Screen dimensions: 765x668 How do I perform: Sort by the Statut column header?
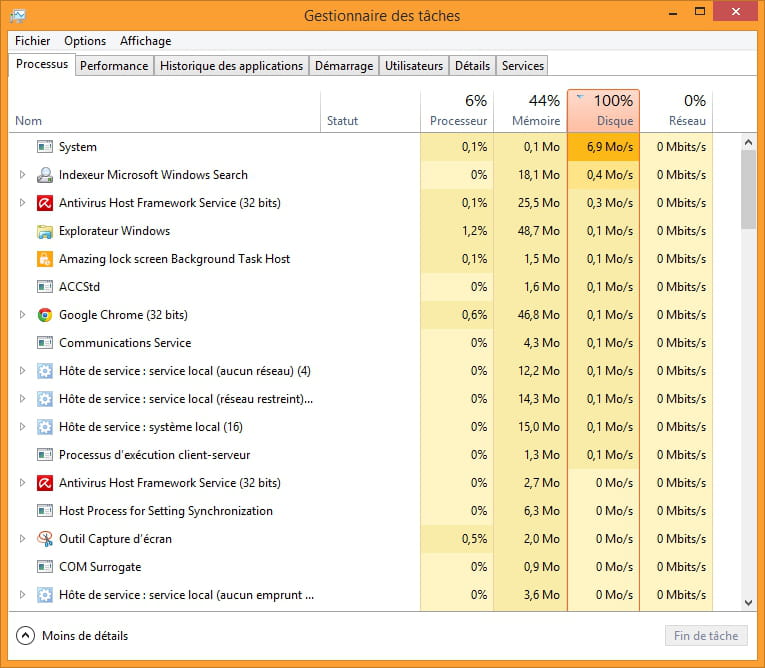[370, 111]
